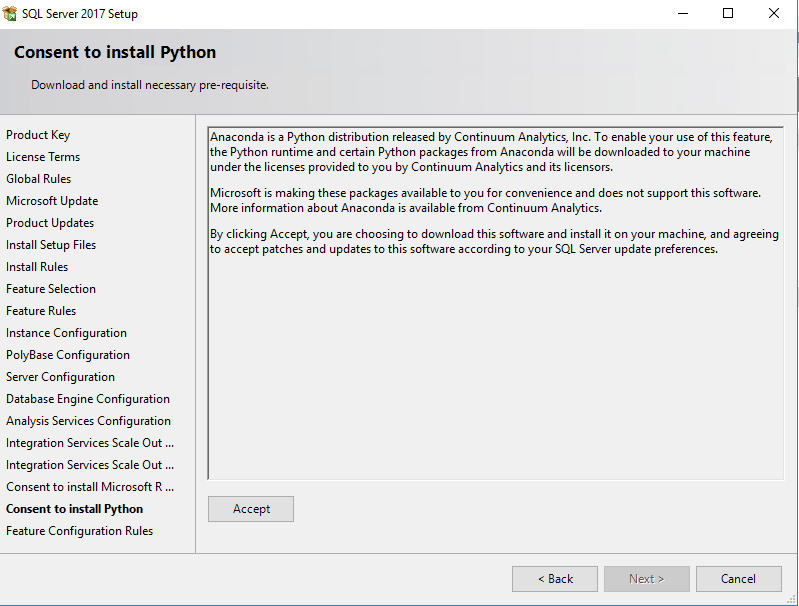Select Consent to install Microsoft R step
Image resolution: width=799 pixels, height=606 pixels.
pos(90,487)
